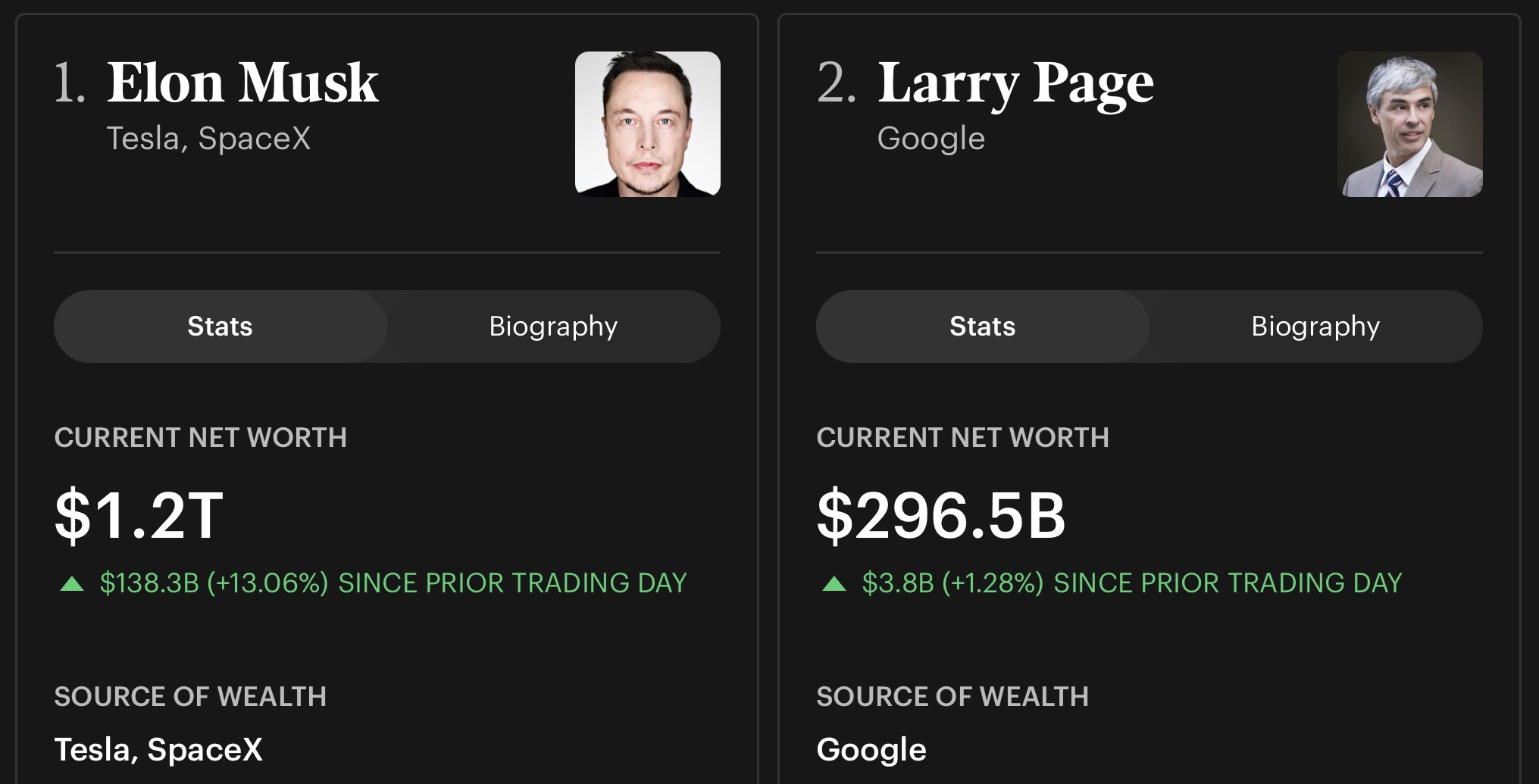Select the Stats tab on Elon Musk's card

point(221,326)
